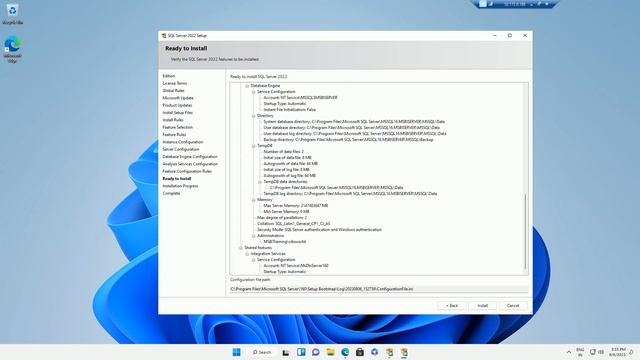Select the Analysis Services Configuration step

[x=190, y=164]
